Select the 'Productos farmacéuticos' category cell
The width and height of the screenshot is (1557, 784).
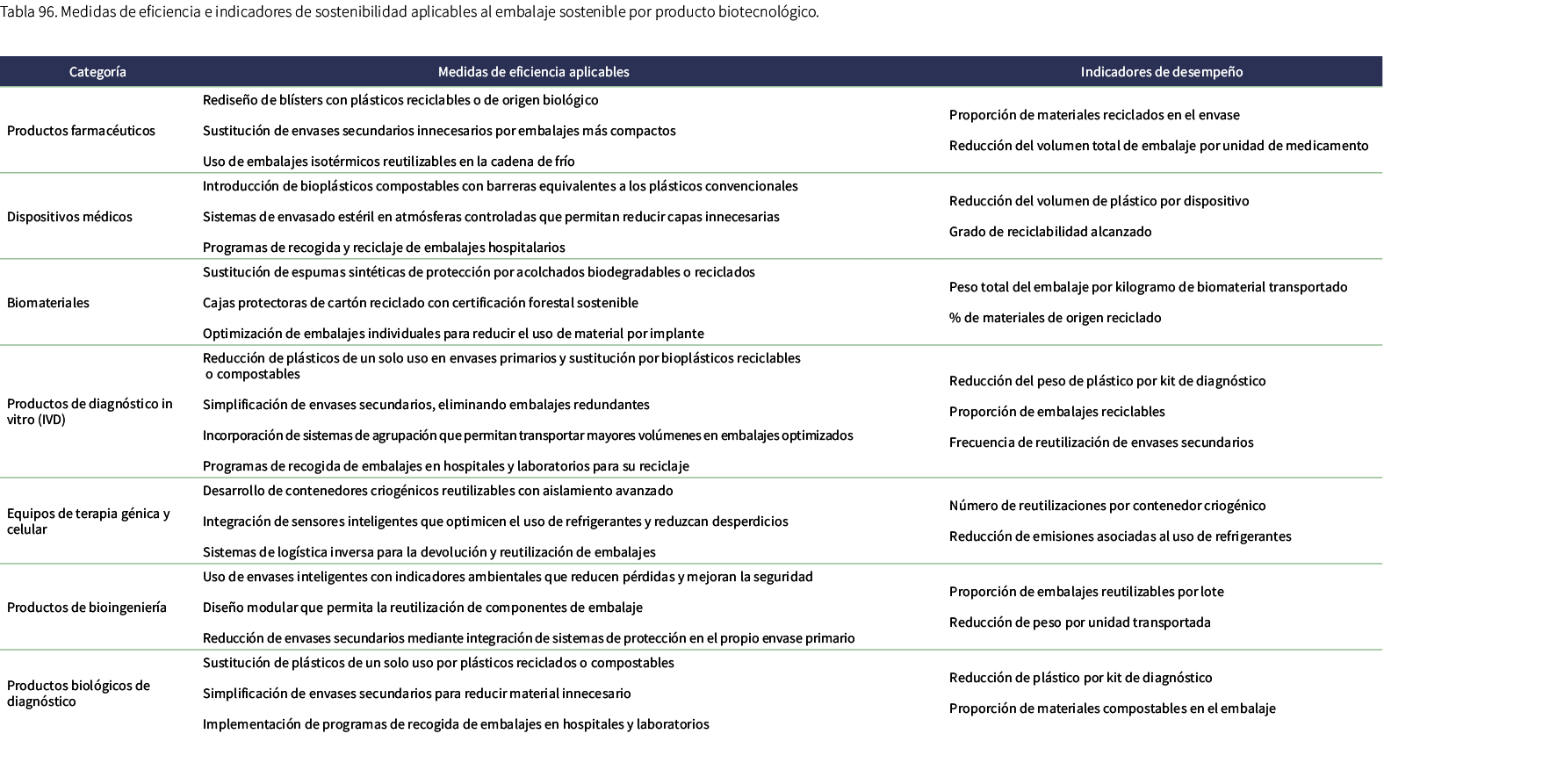coord(81,131)
